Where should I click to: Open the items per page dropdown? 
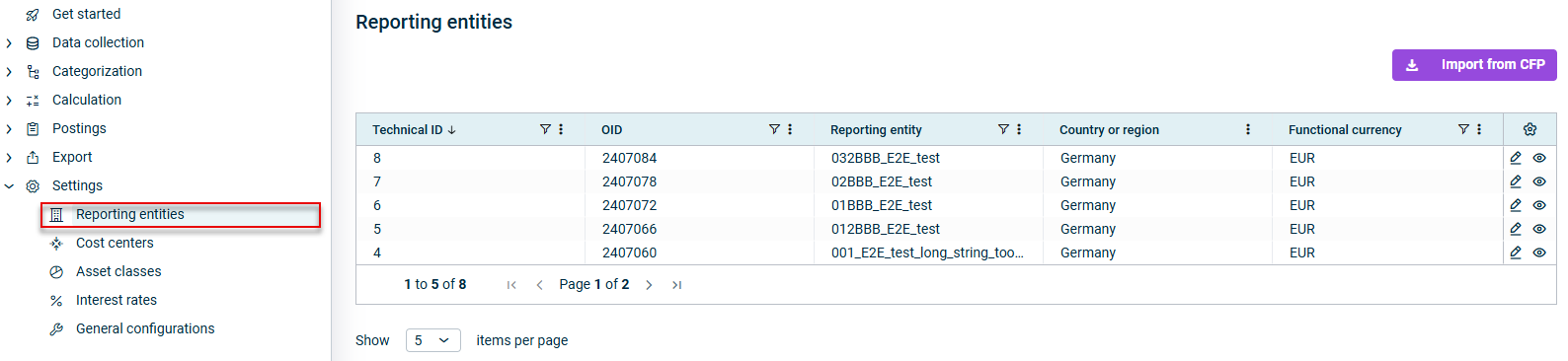pyautogui.click(x=432, y=340)
